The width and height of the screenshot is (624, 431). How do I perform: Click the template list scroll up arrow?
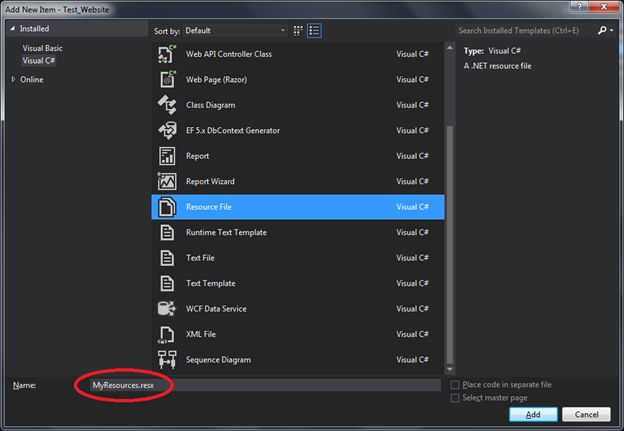[450, 47]
